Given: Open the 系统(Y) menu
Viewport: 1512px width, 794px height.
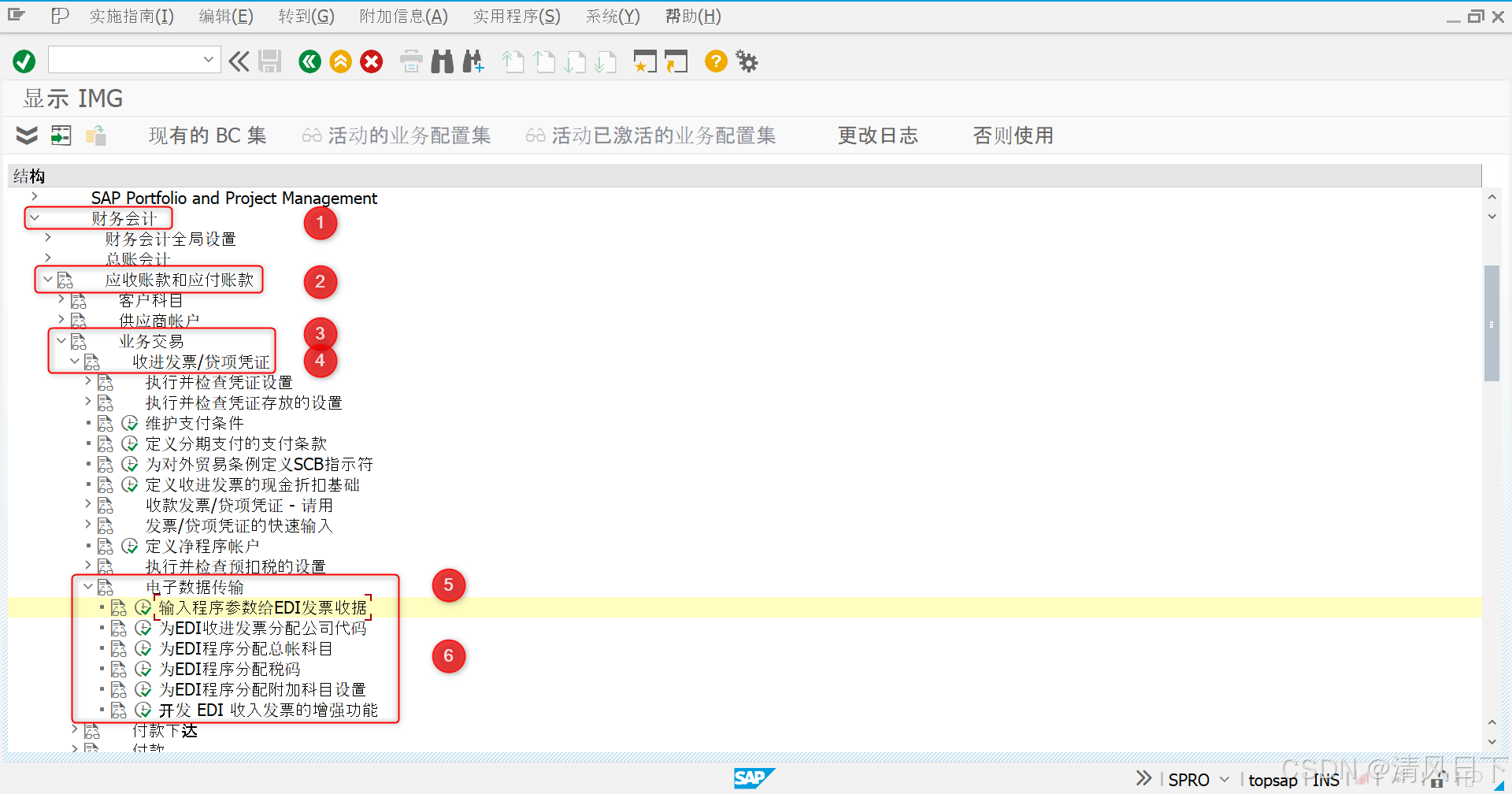Looking at the screenshot, I should pos(613,17).
